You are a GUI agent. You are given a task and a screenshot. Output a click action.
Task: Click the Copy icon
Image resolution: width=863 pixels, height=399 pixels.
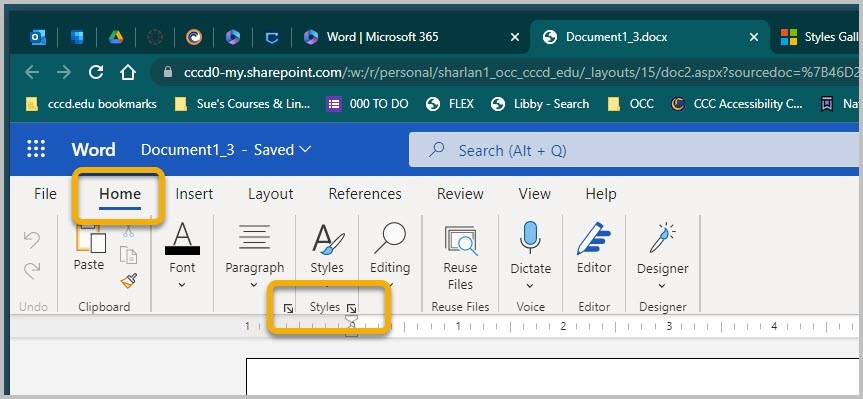(128, 255)
